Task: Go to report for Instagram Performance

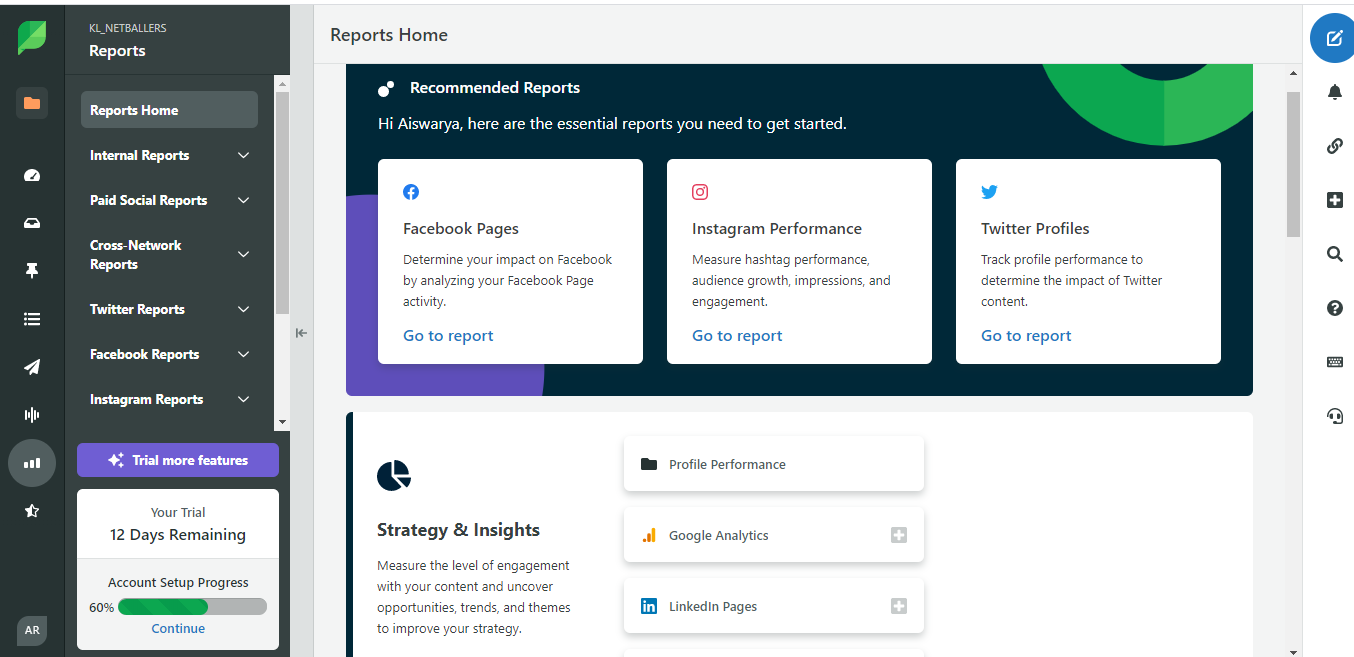Action: (737, 336)
